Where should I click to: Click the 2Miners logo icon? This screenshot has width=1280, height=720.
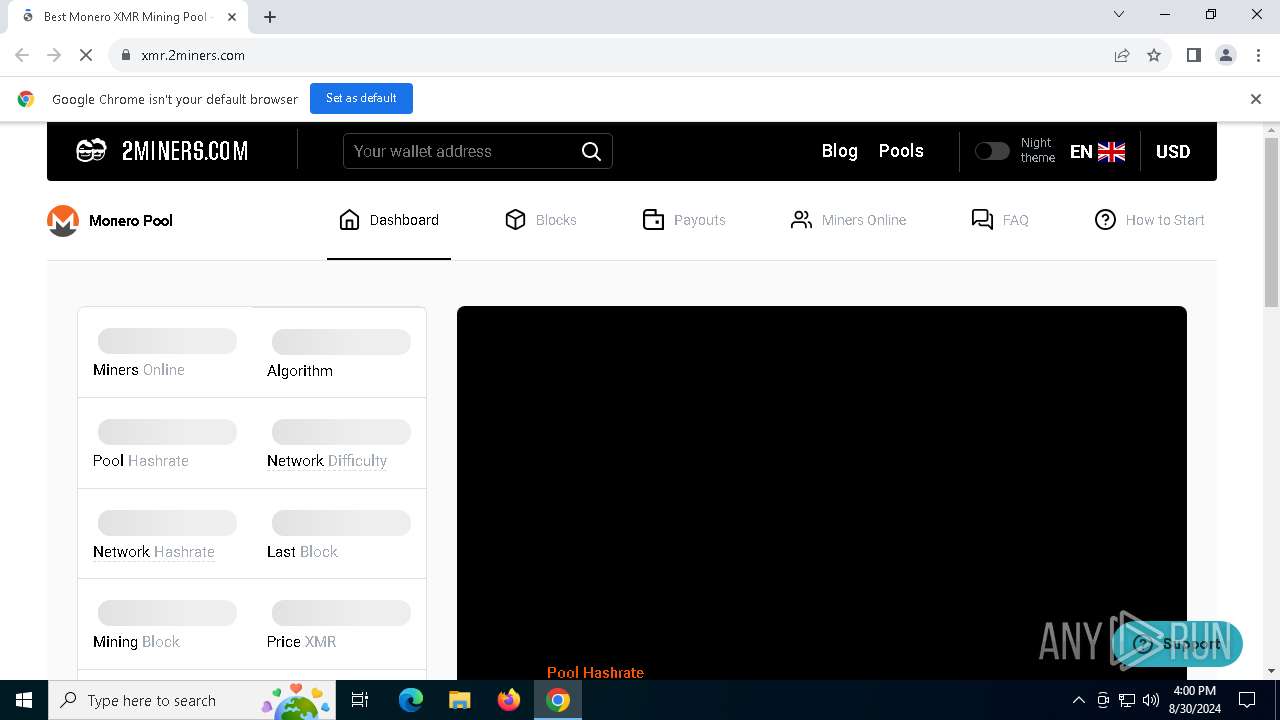91,151
